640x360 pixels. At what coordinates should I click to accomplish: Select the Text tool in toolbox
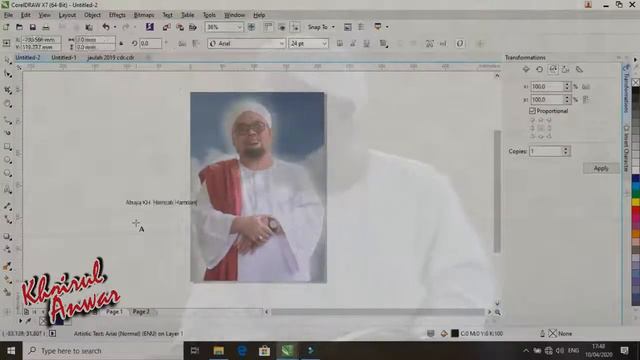point(8,189)
